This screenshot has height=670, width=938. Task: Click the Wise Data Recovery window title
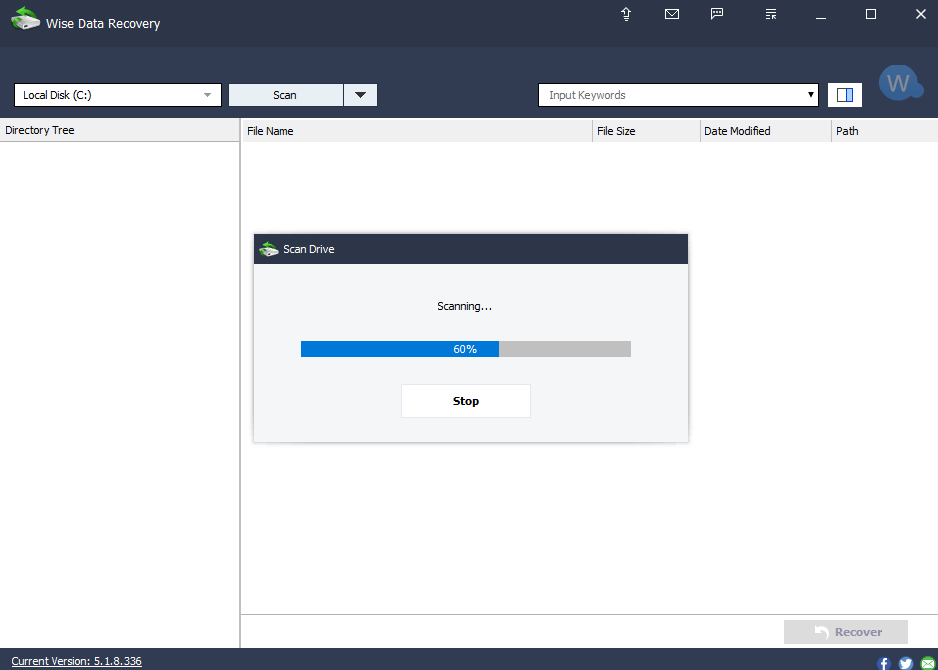[103, 24]
